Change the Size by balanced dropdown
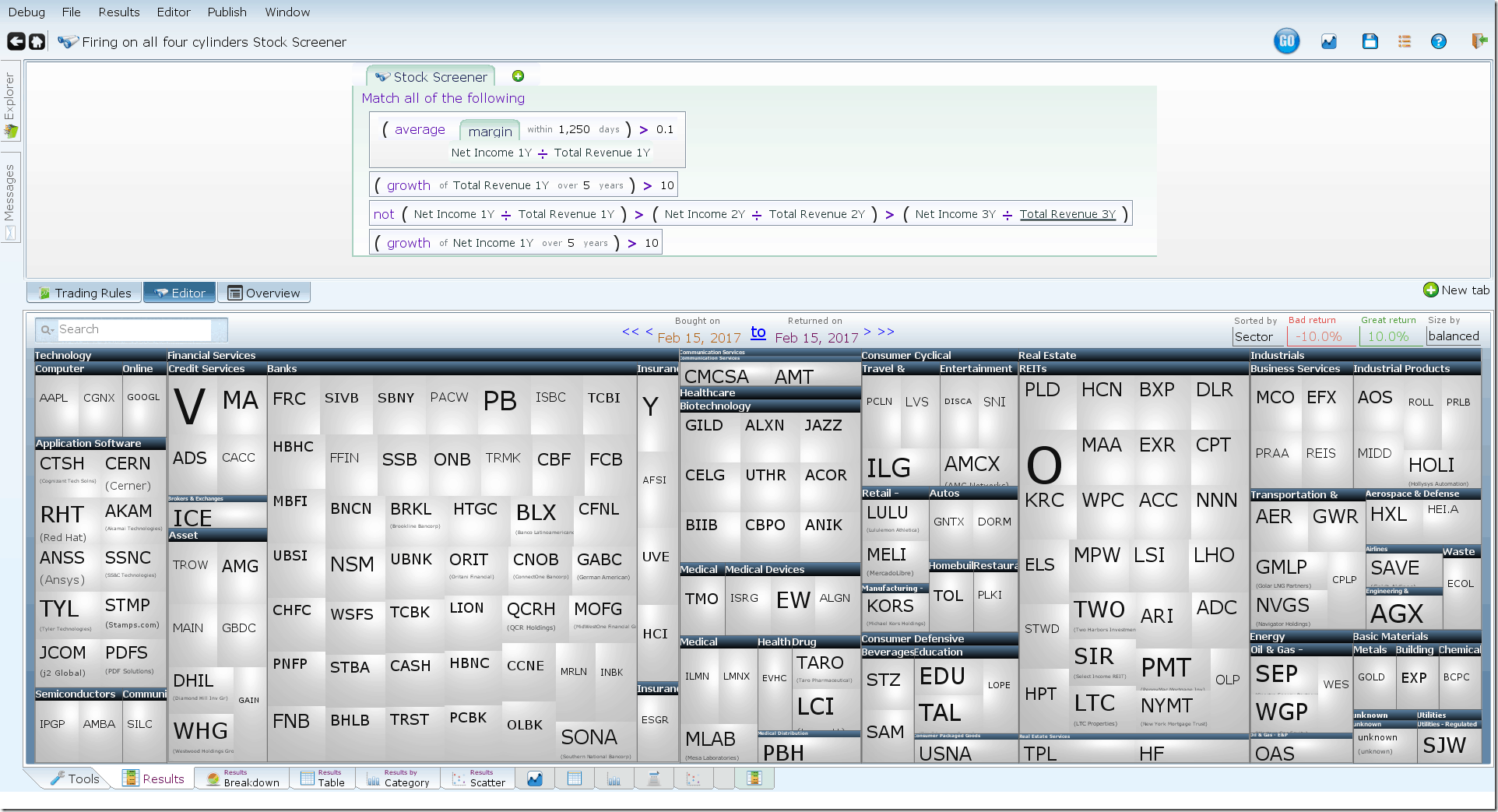Screen dimensions: 1498x812 point(1454,336)
